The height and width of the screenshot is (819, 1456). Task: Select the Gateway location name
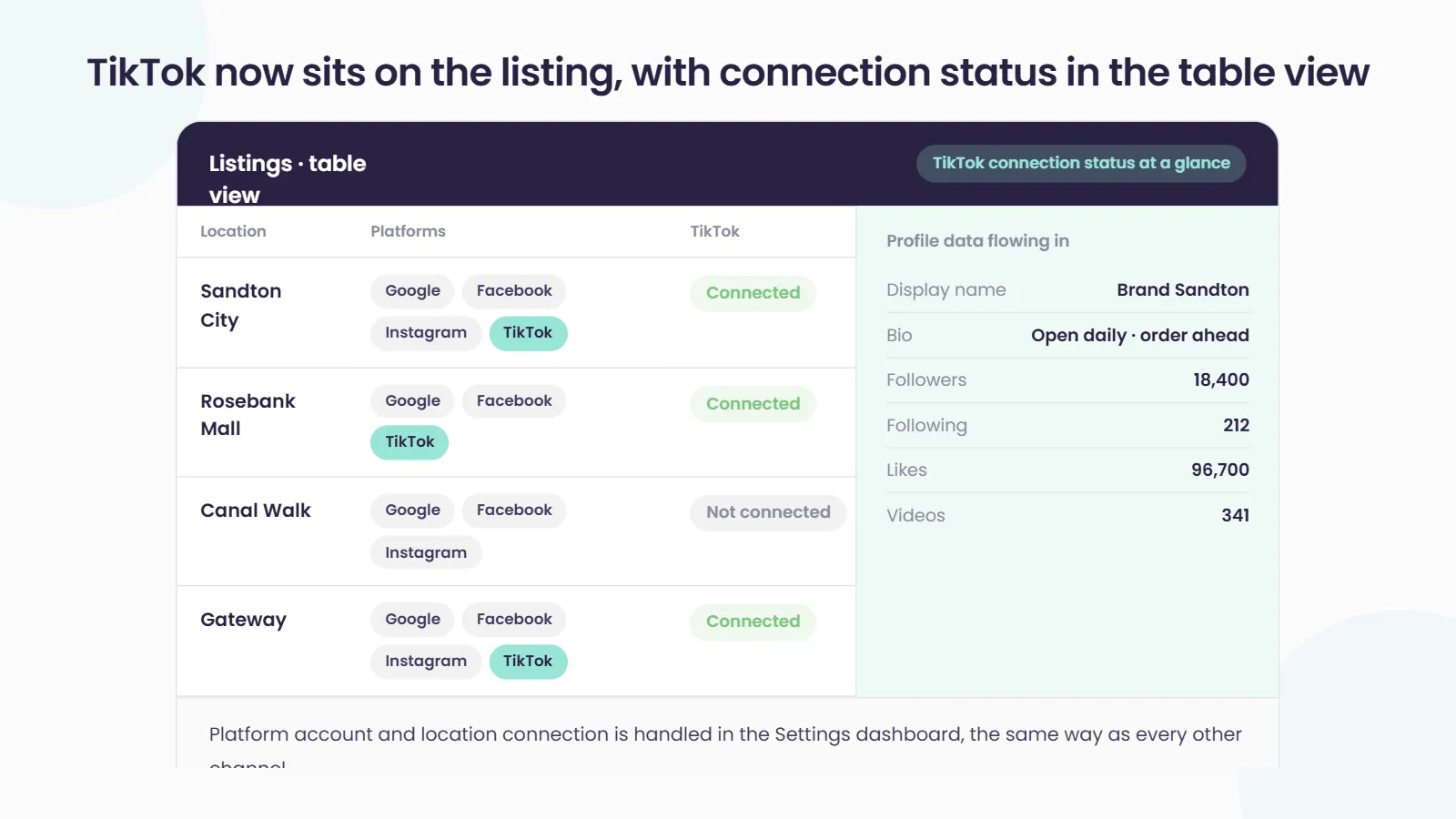[x=243, y=621]
